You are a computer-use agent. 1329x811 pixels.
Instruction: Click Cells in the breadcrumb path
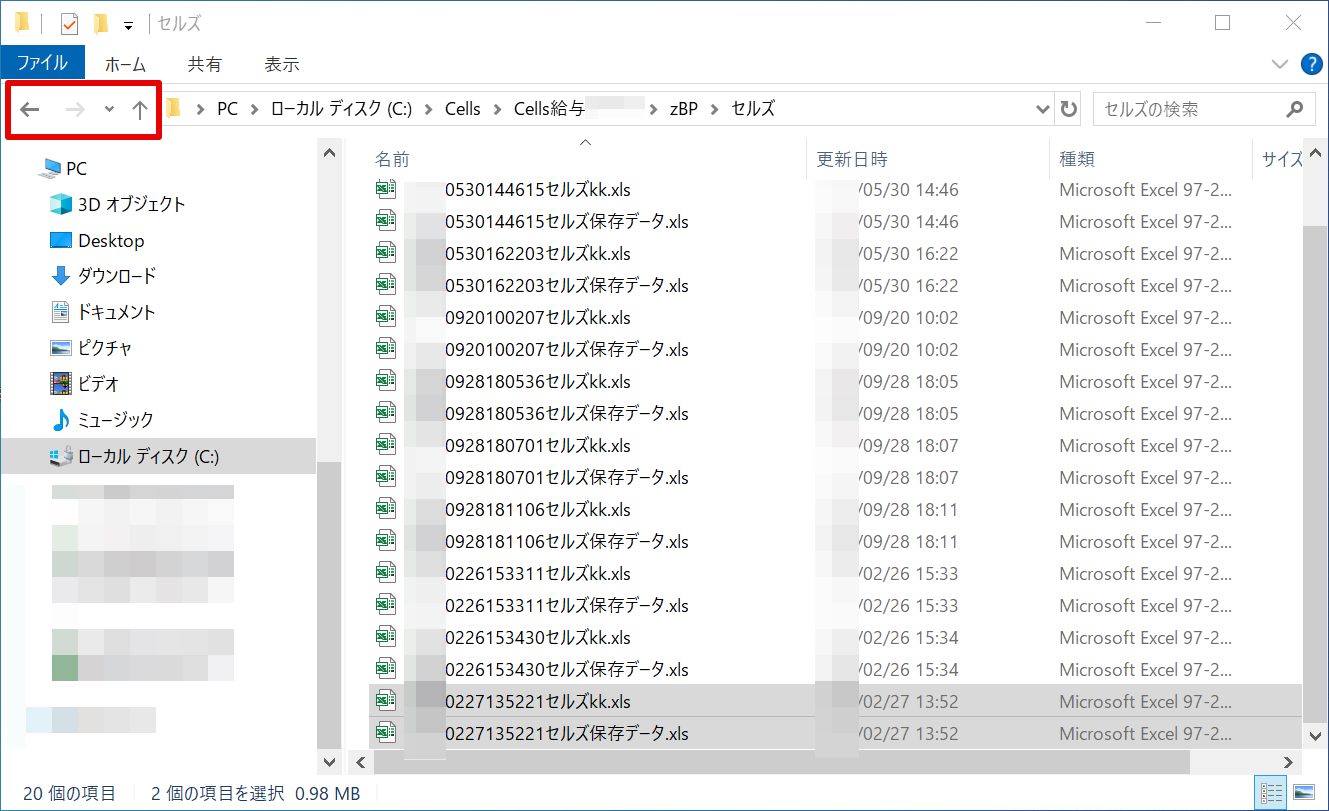pos(462,109)
